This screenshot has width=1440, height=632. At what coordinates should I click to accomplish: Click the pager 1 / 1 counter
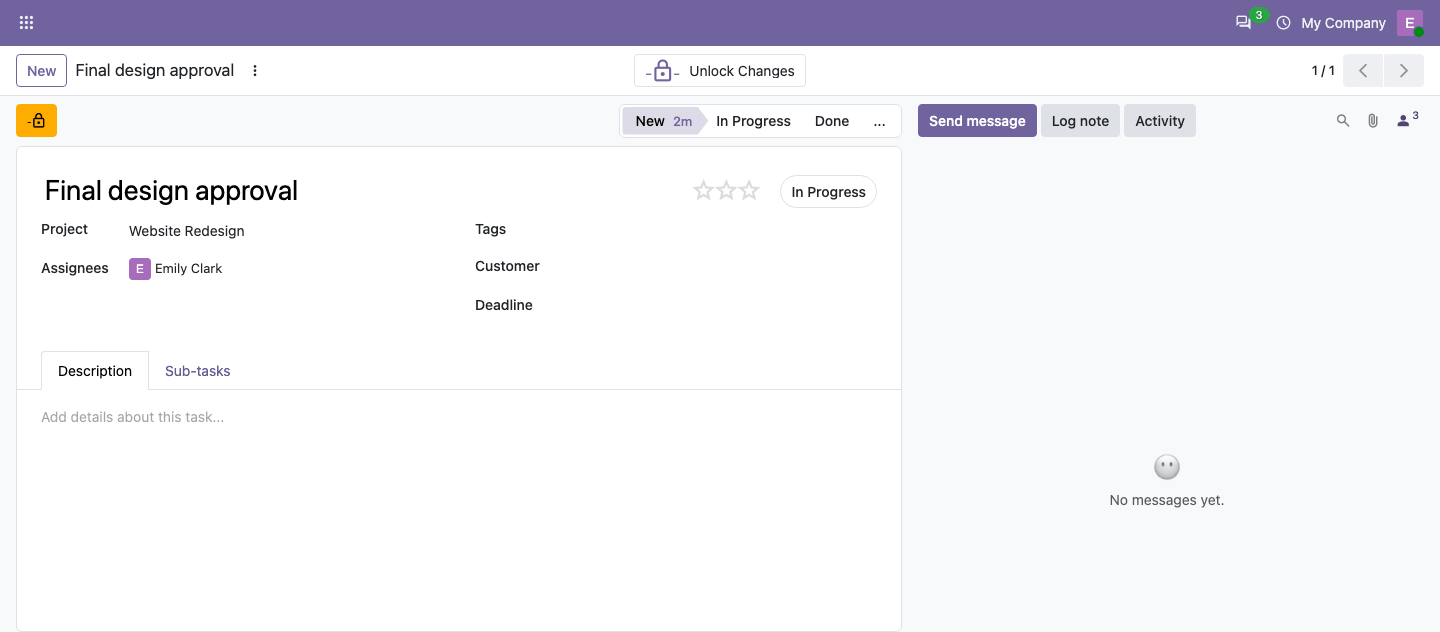(x=1323, y=71)
